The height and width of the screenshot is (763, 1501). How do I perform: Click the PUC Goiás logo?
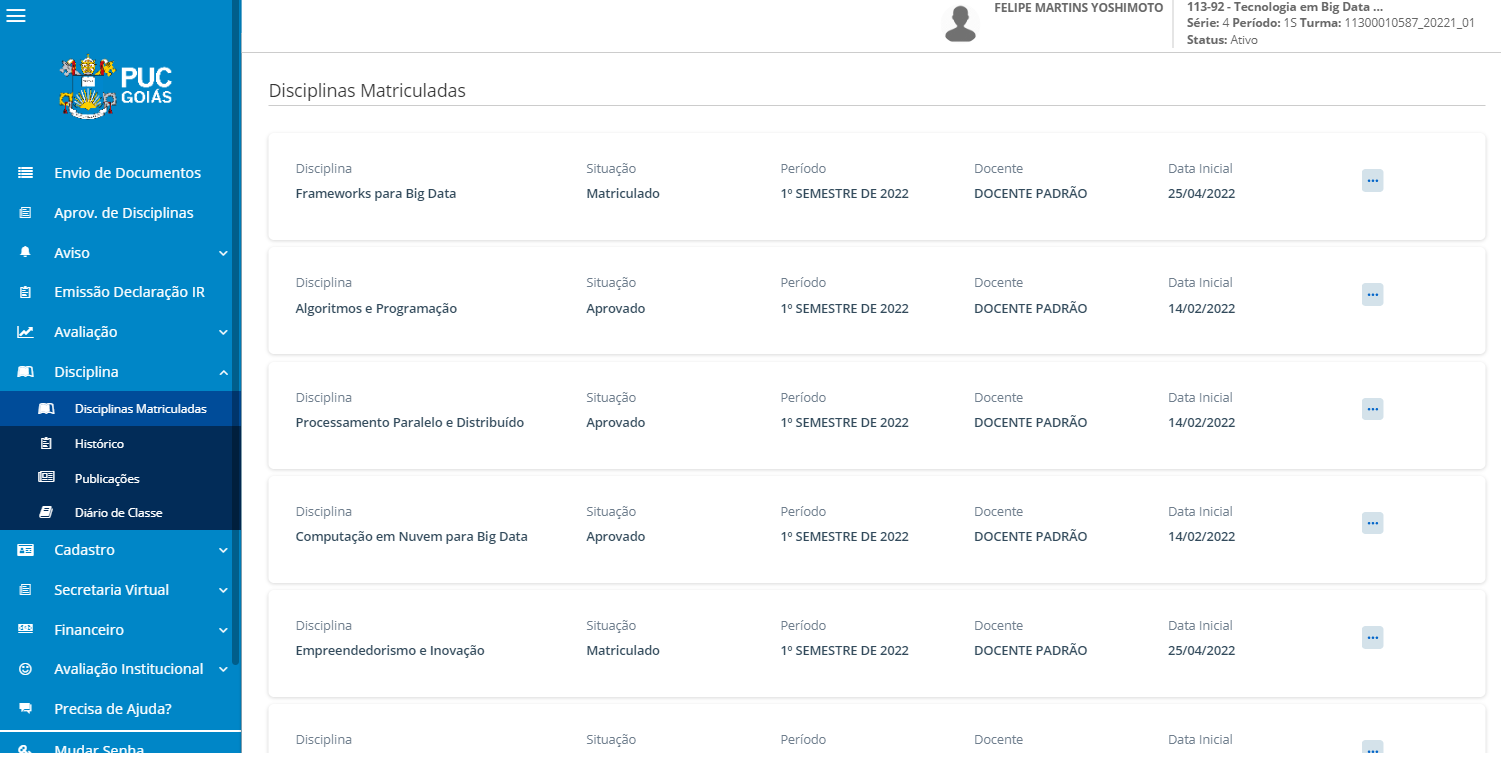coord(116,87)
